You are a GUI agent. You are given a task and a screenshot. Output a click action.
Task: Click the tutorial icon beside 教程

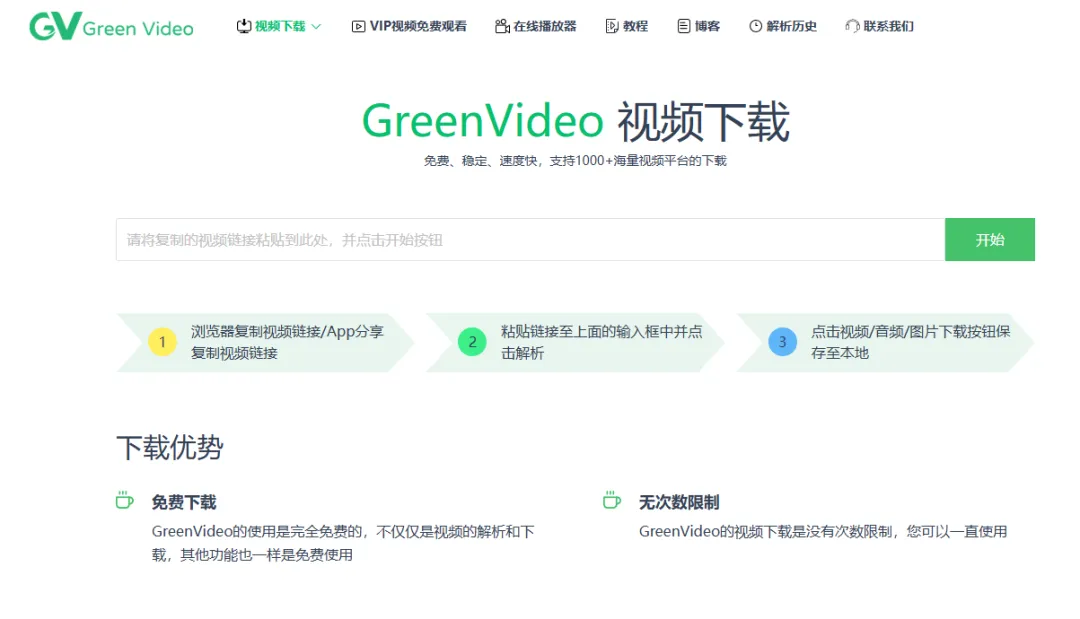[x=612, y=26]
